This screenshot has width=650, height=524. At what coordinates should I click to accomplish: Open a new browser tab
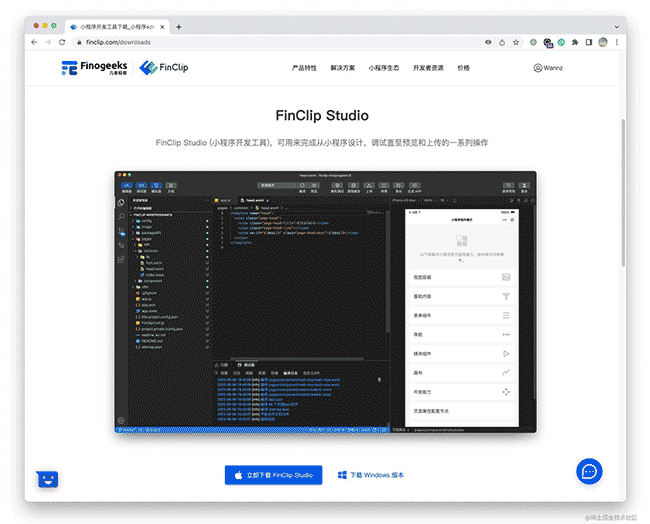coord(179,27)
